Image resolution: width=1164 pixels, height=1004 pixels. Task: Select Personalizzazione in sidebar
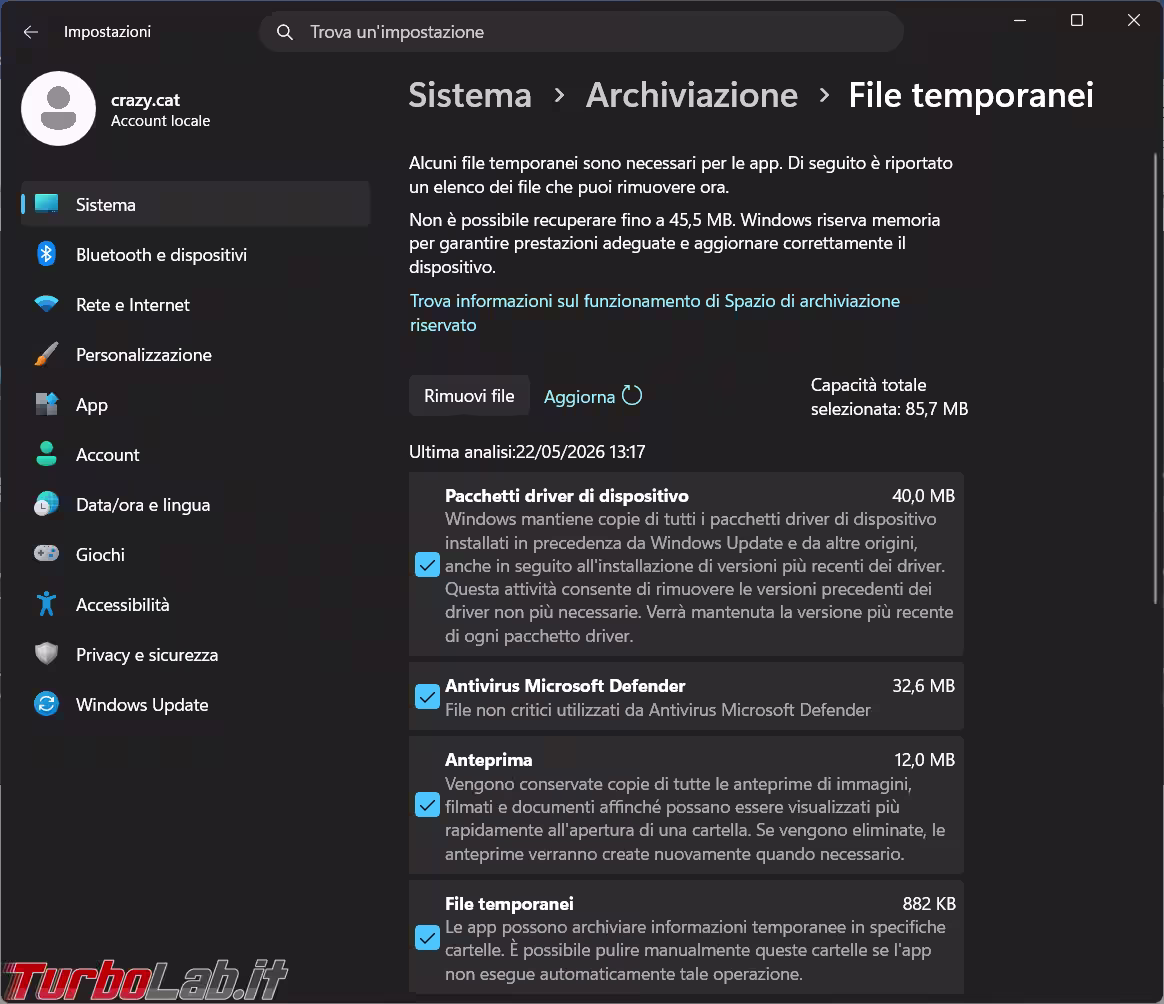[x=195, y=355]
